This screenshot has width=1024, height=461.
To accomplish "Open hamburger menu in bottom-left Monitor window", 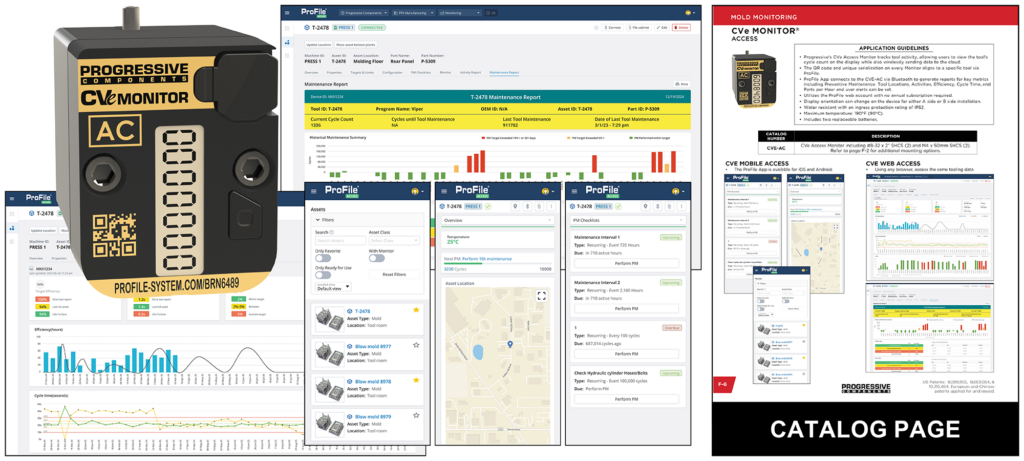I will pyautogui.click(x=12, y=198).
